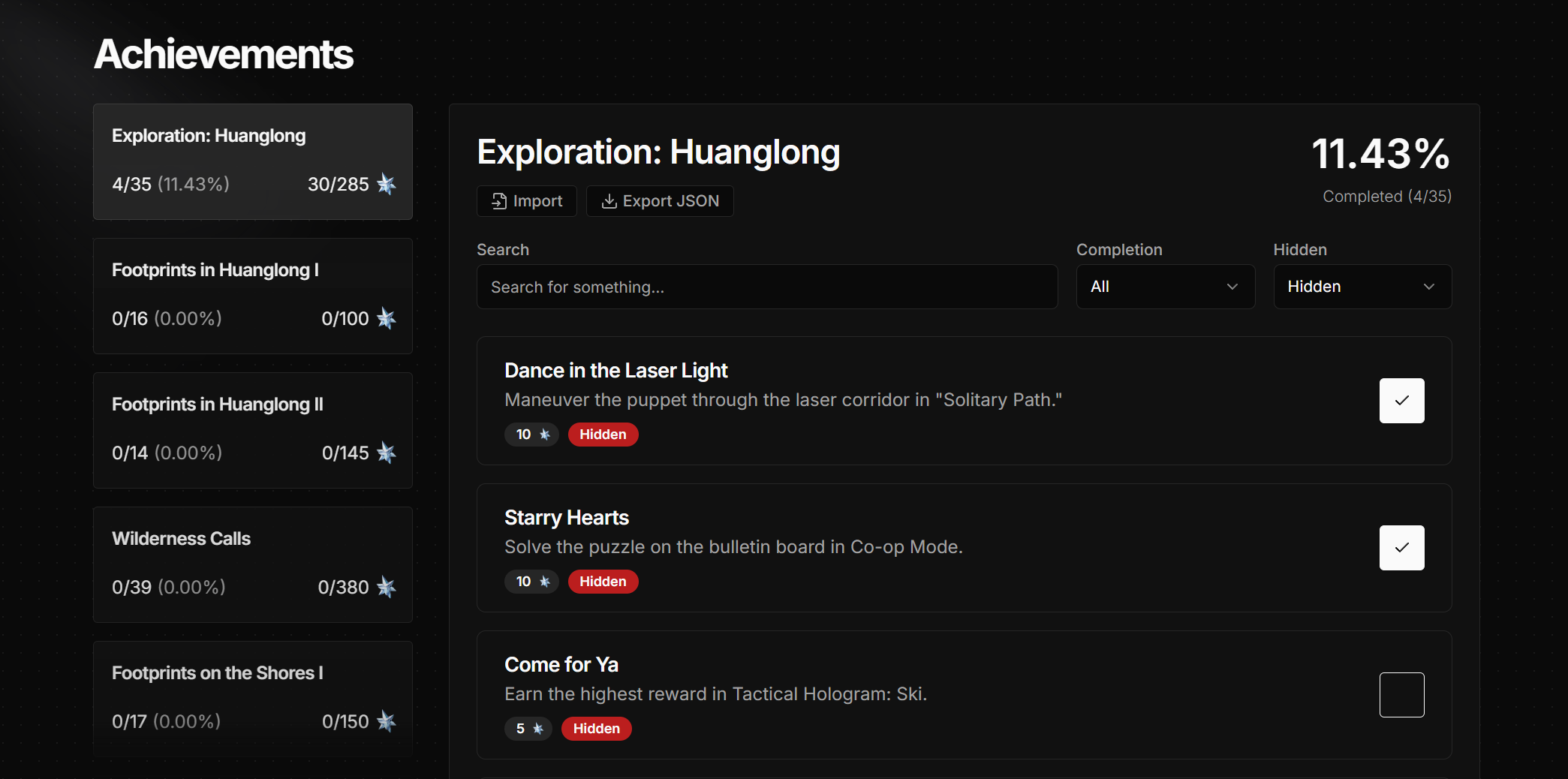Screen dimensions: 1568x779
Task: Select the Footprints in Huanglong I category
Action: tap(253, 296)
